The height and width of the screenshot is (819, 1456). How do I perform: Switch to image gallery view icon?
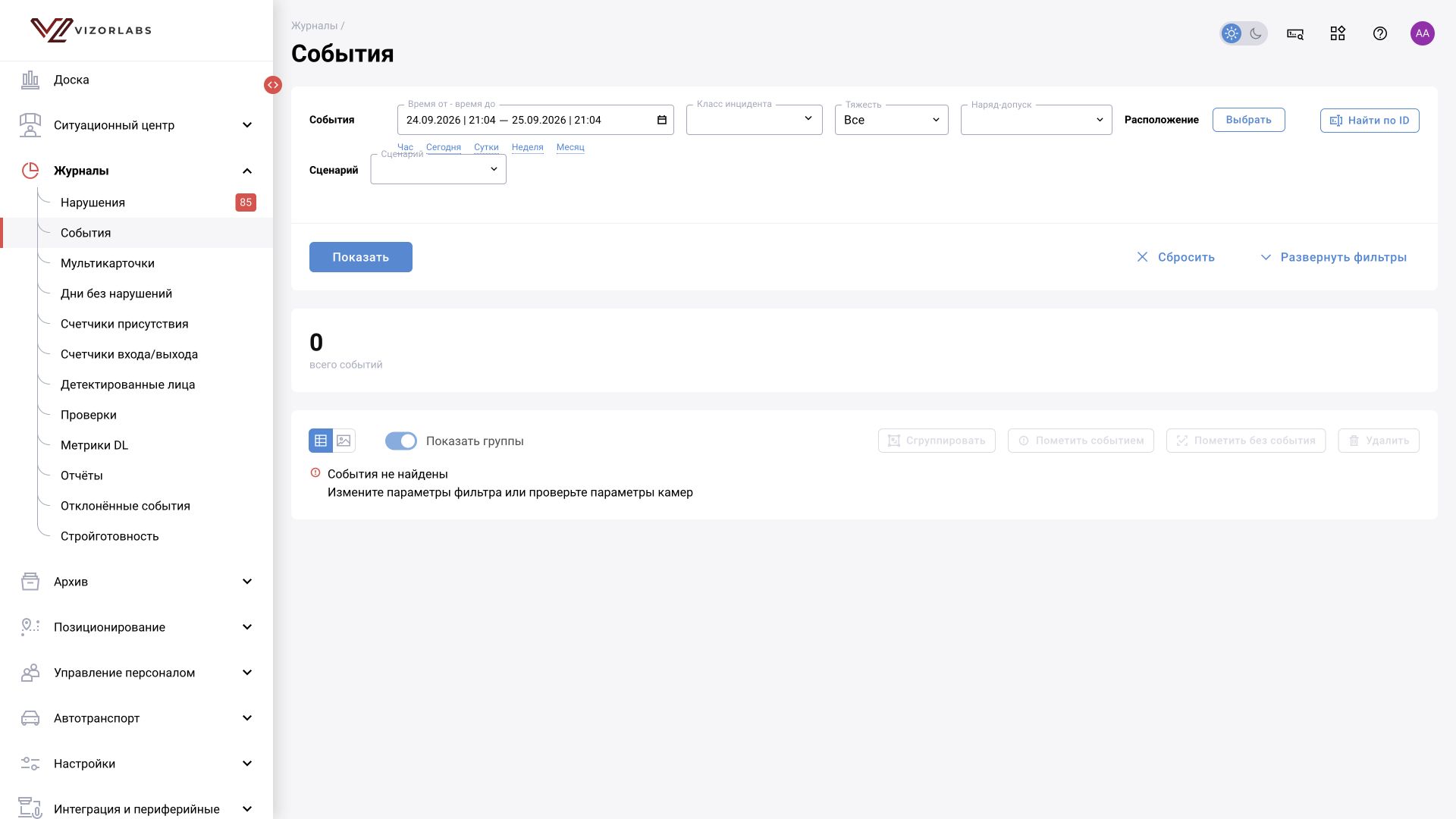pos(344,441)
